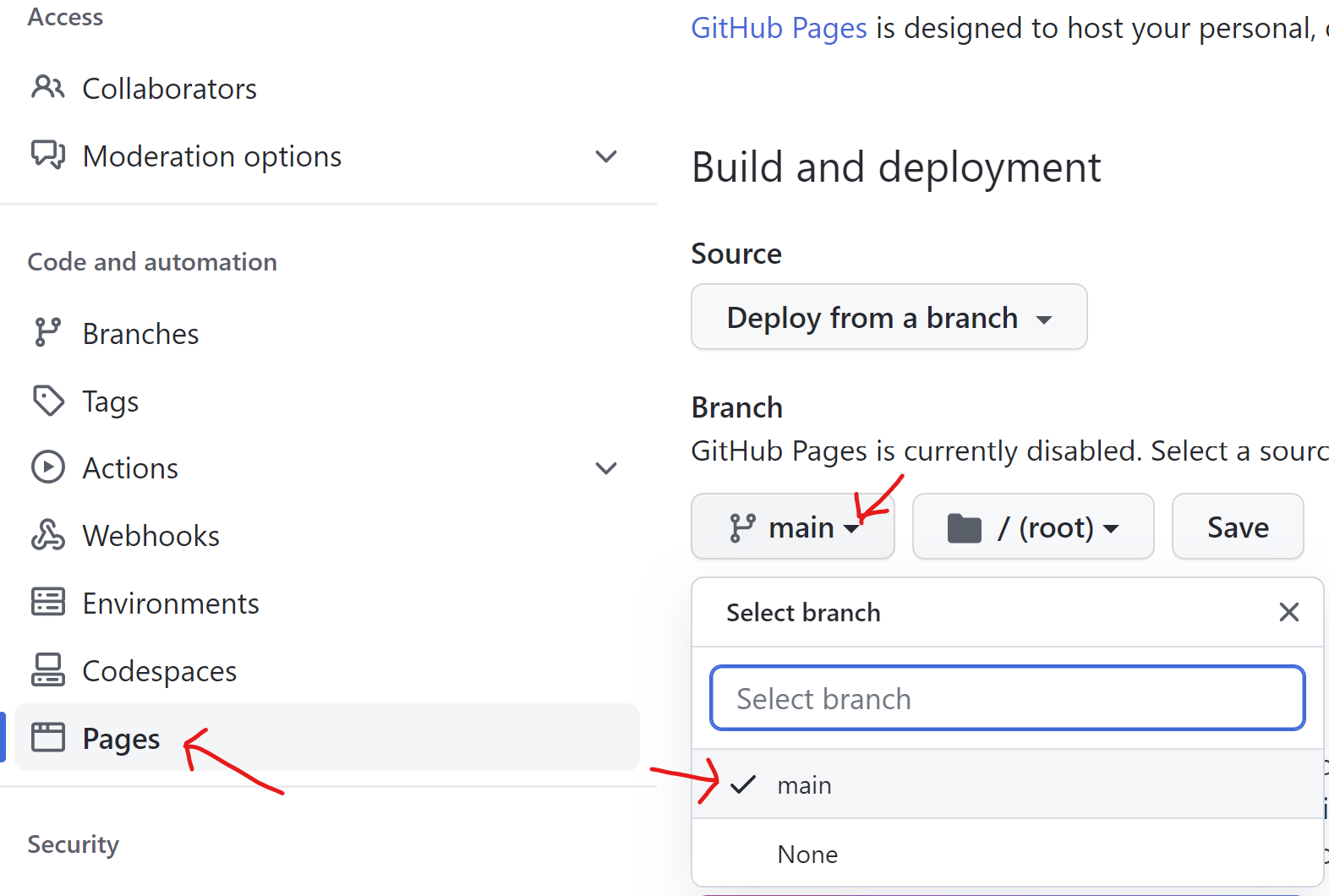This screenshot has width=1329, height=896.
Task: Choose None in branch list
Action: [x=1008, y=854]
